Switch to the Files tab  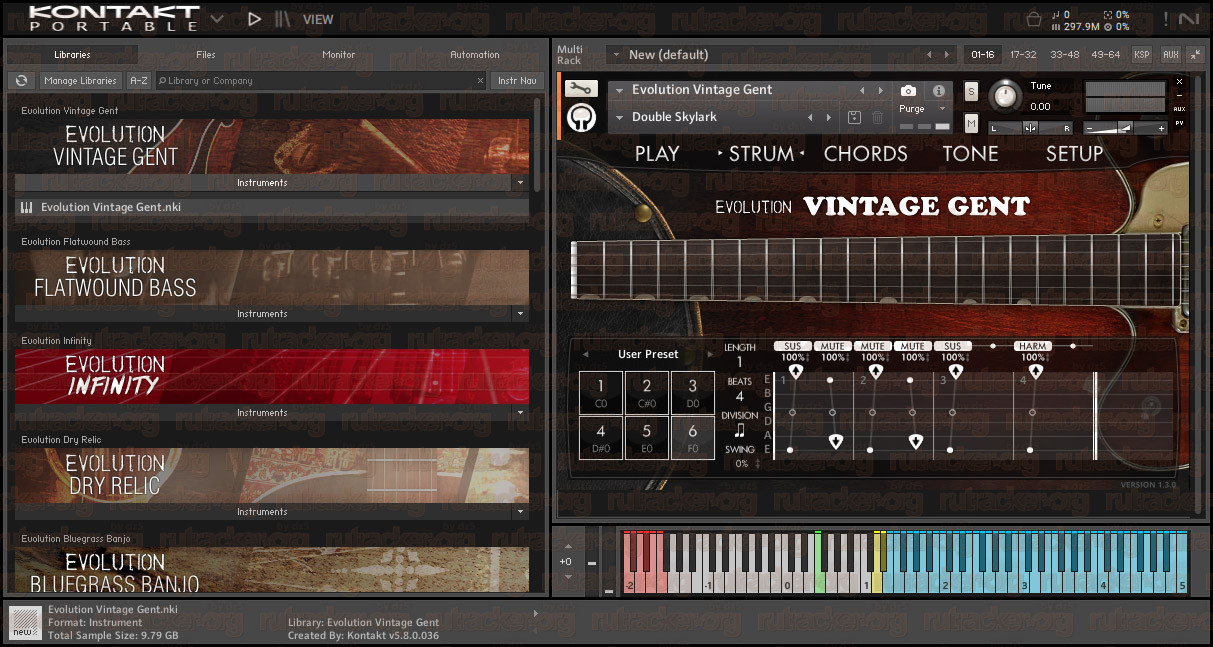pos(205,55)
